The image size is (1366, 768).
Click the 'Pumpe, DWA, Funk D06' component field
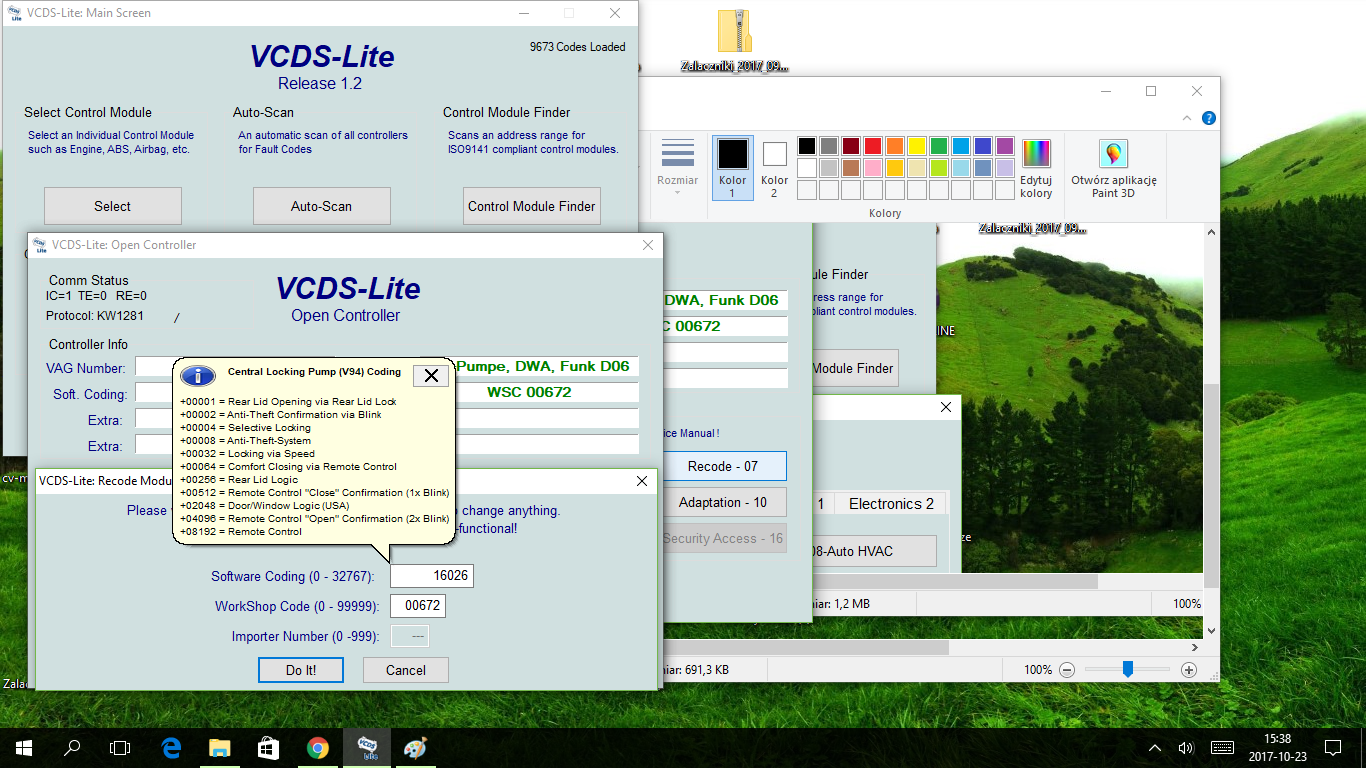coord(544,366)
